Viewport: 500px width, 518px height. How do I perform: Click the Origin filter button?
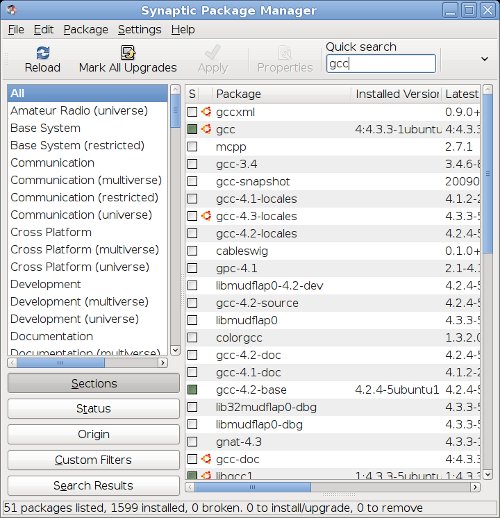93,434
